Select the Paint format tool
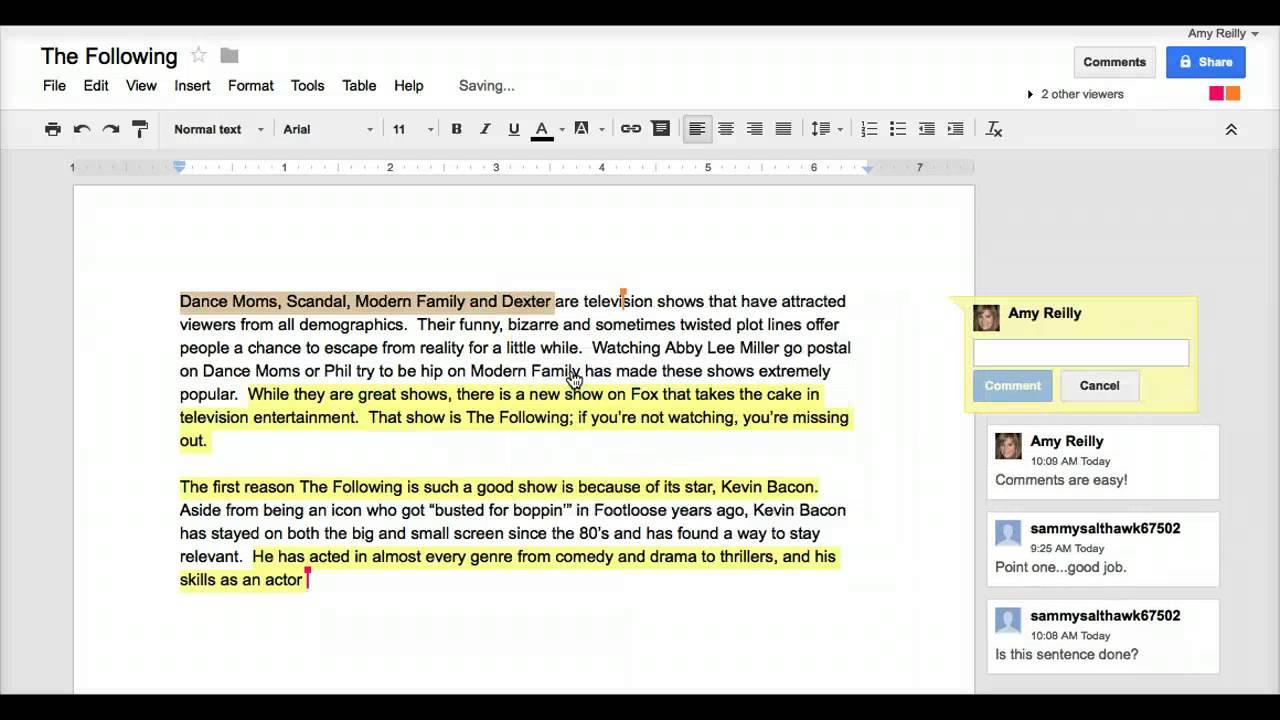This screenshot has width=1280, height=720. [140, 129]
